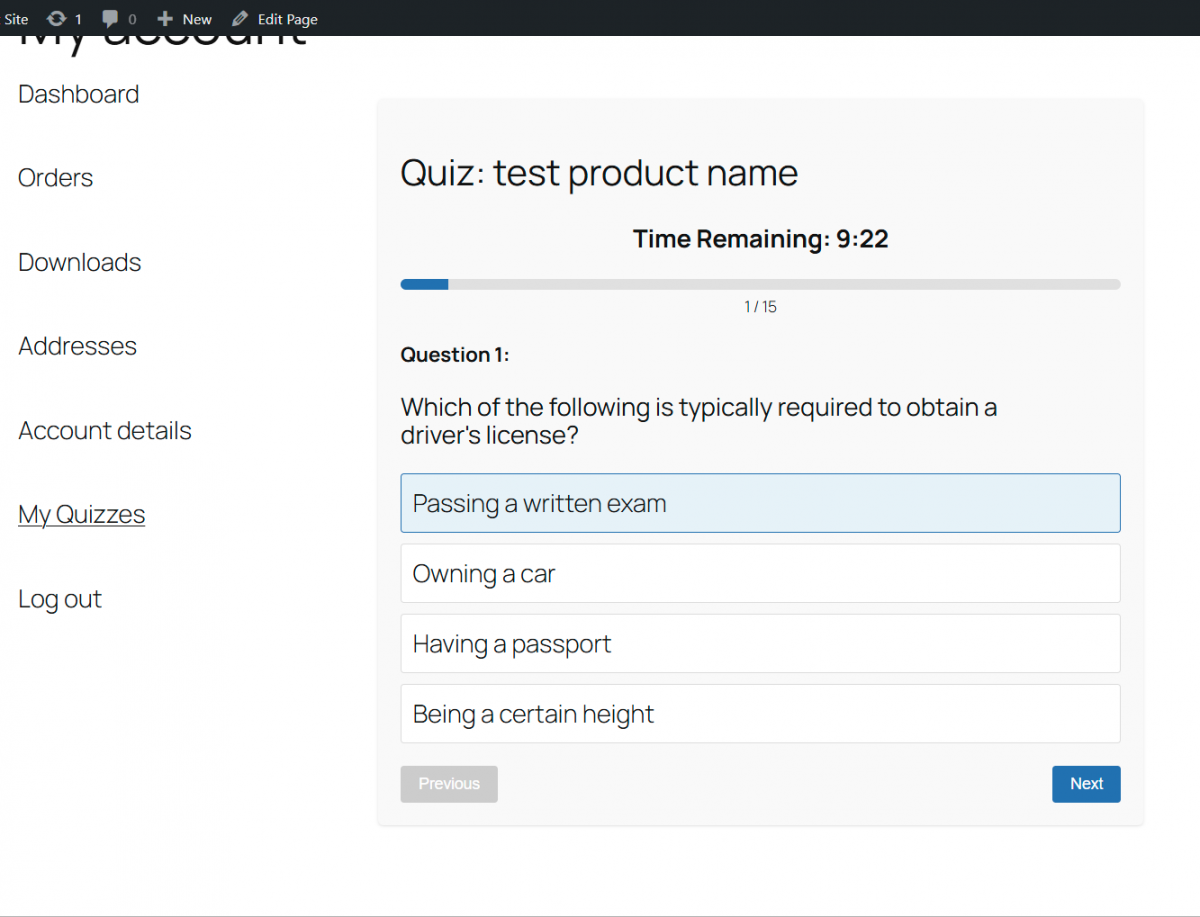Click the updates icon in admin bar
Image resolution: width=1200 pixels, height=917 pixels.
tap(56, 19)
